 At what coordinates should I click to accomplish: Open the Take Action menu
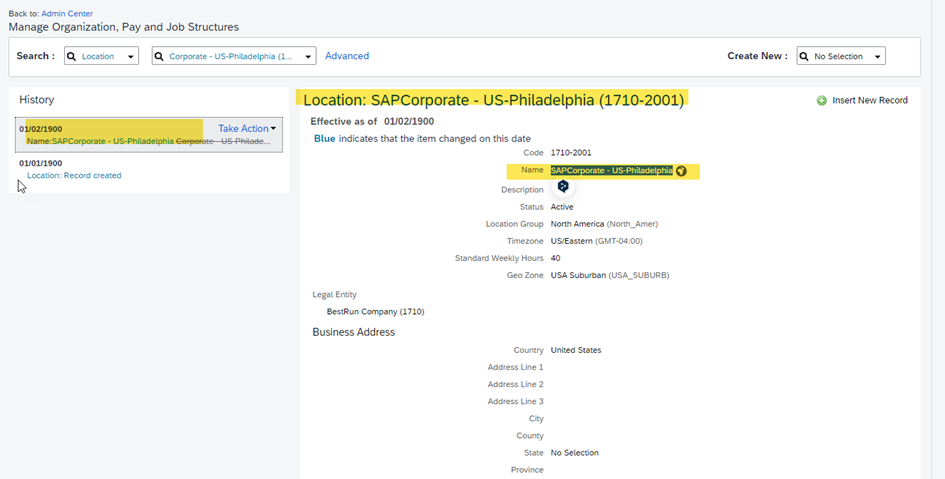tap(247, 128)
